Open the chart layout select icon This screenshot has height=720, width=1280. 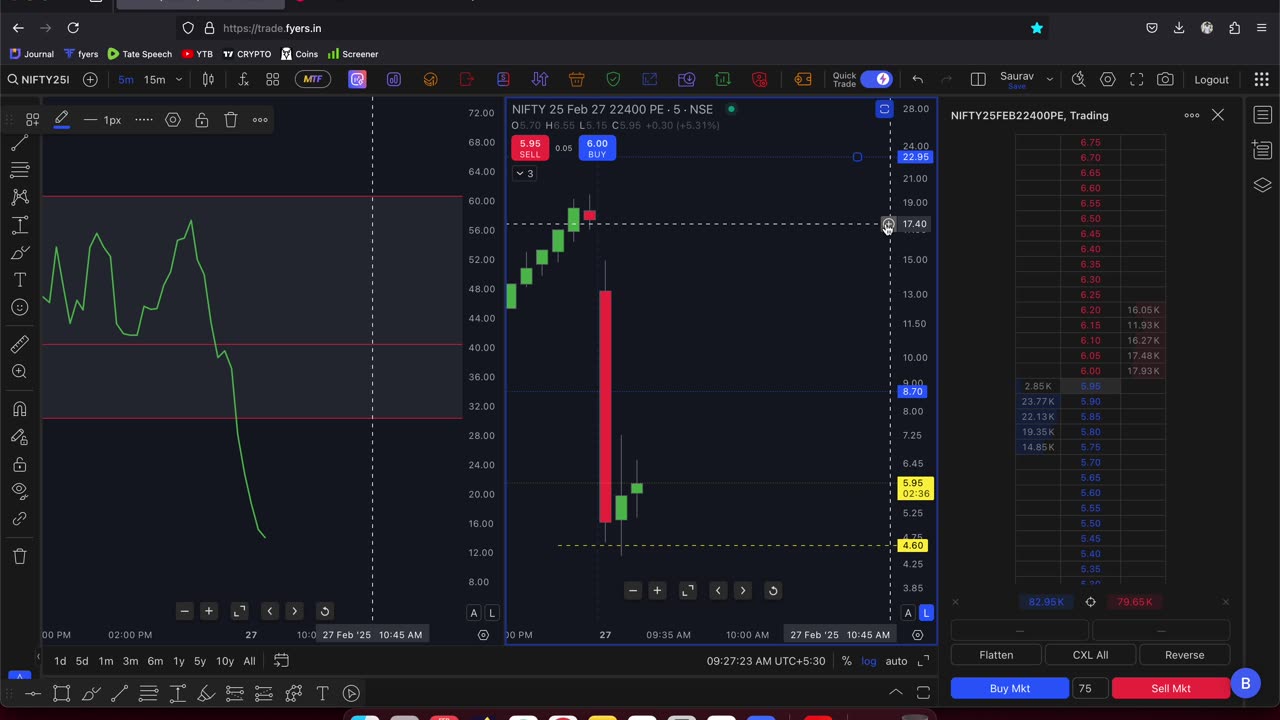978,80
